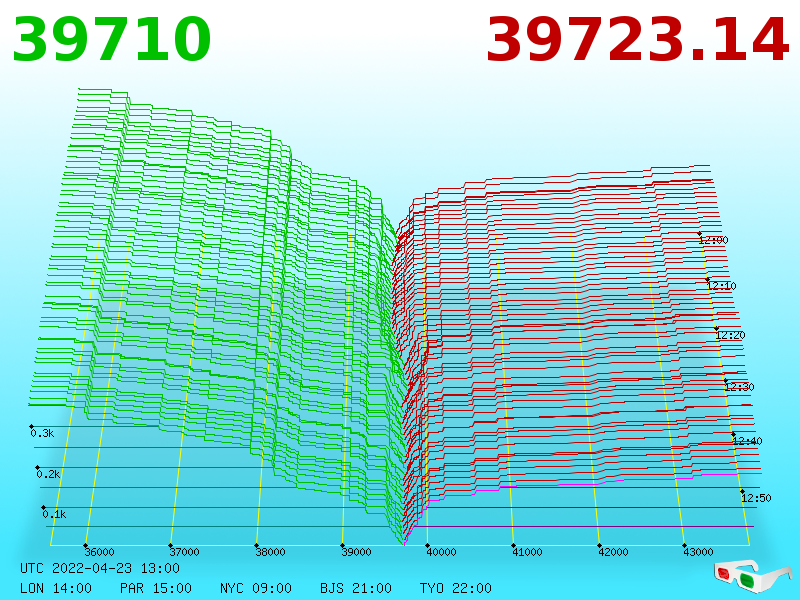Click the 42000 price axis label
Image resolution: width=800 pixels, height=600 pixels.
[613, 552]
